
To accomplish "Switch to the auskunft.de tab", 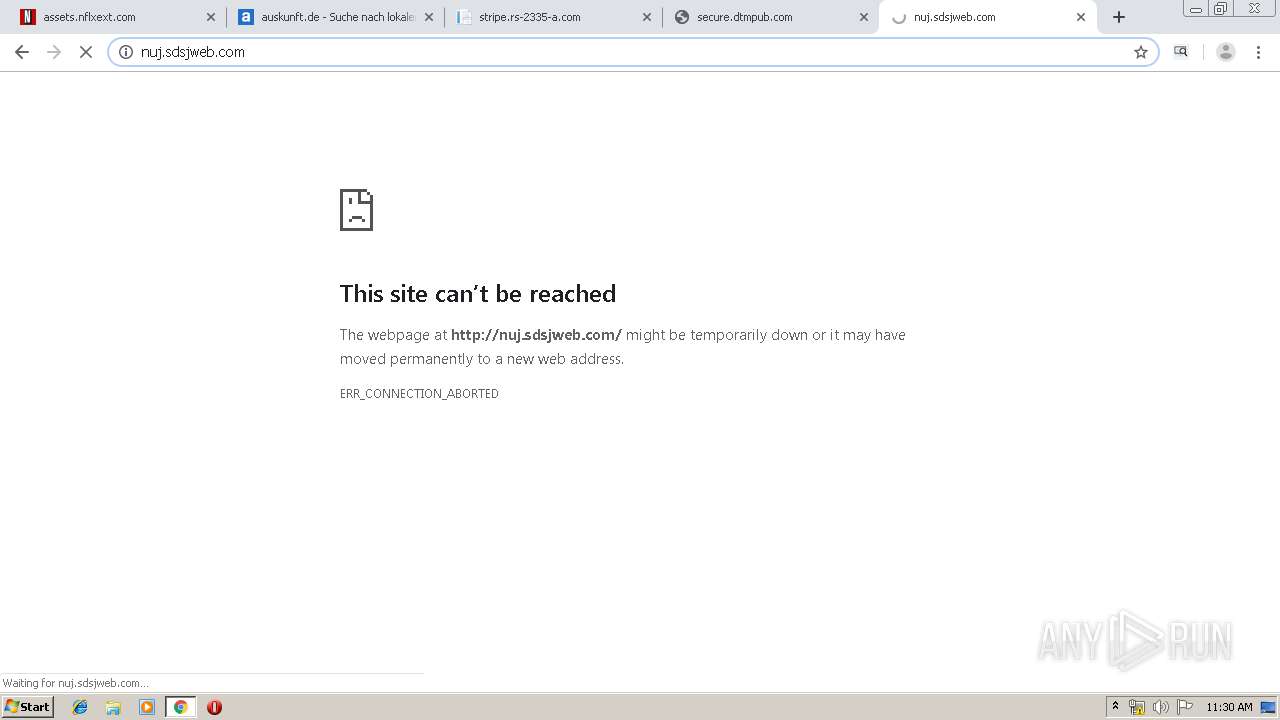I will 335,17.
